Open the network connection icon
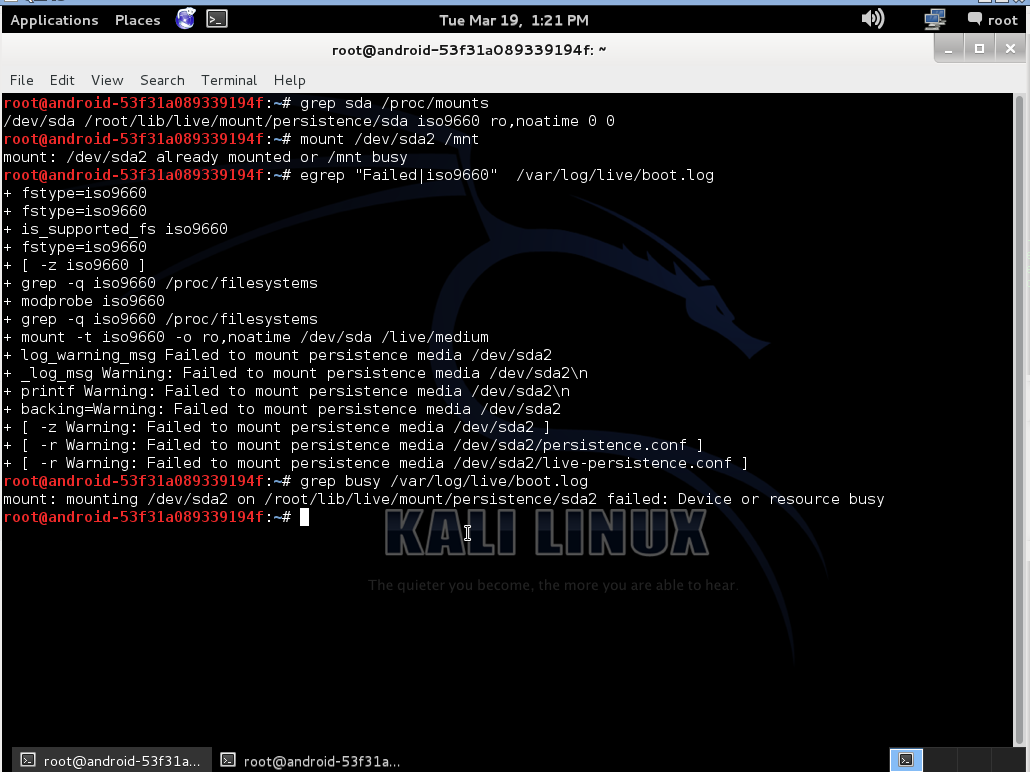Screen dimensions: 1030x772 tap(934, 19)
